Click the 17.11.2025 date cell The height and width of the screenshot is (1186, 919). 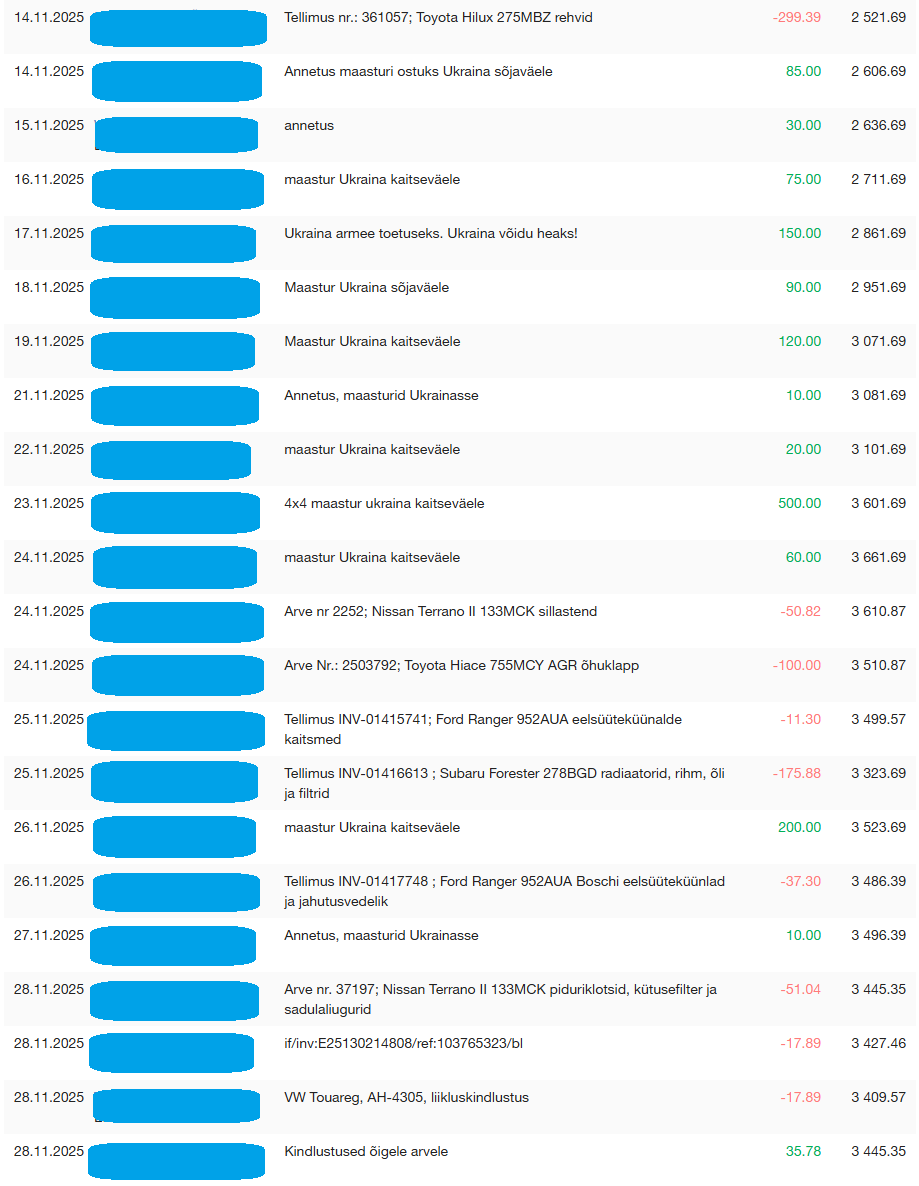[x=49, y=234]
